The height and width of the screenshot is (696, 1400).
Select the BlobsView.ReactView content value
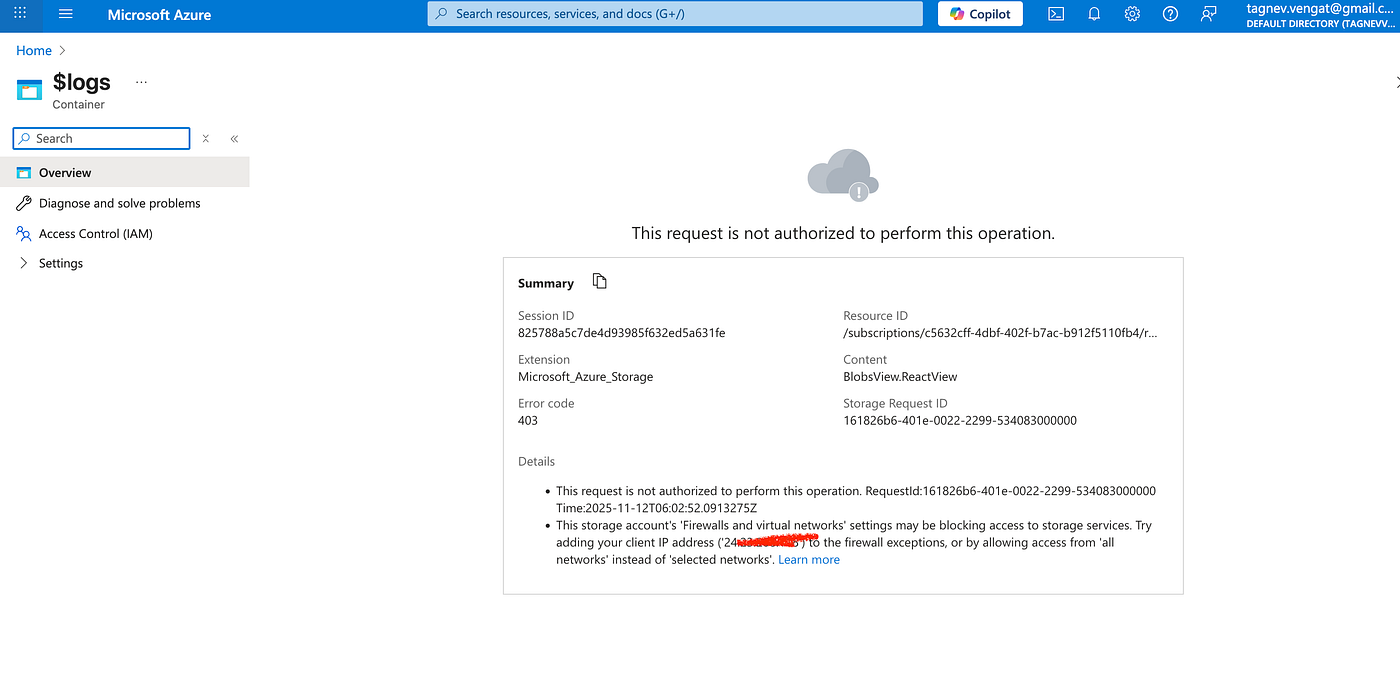click(900, 377)
